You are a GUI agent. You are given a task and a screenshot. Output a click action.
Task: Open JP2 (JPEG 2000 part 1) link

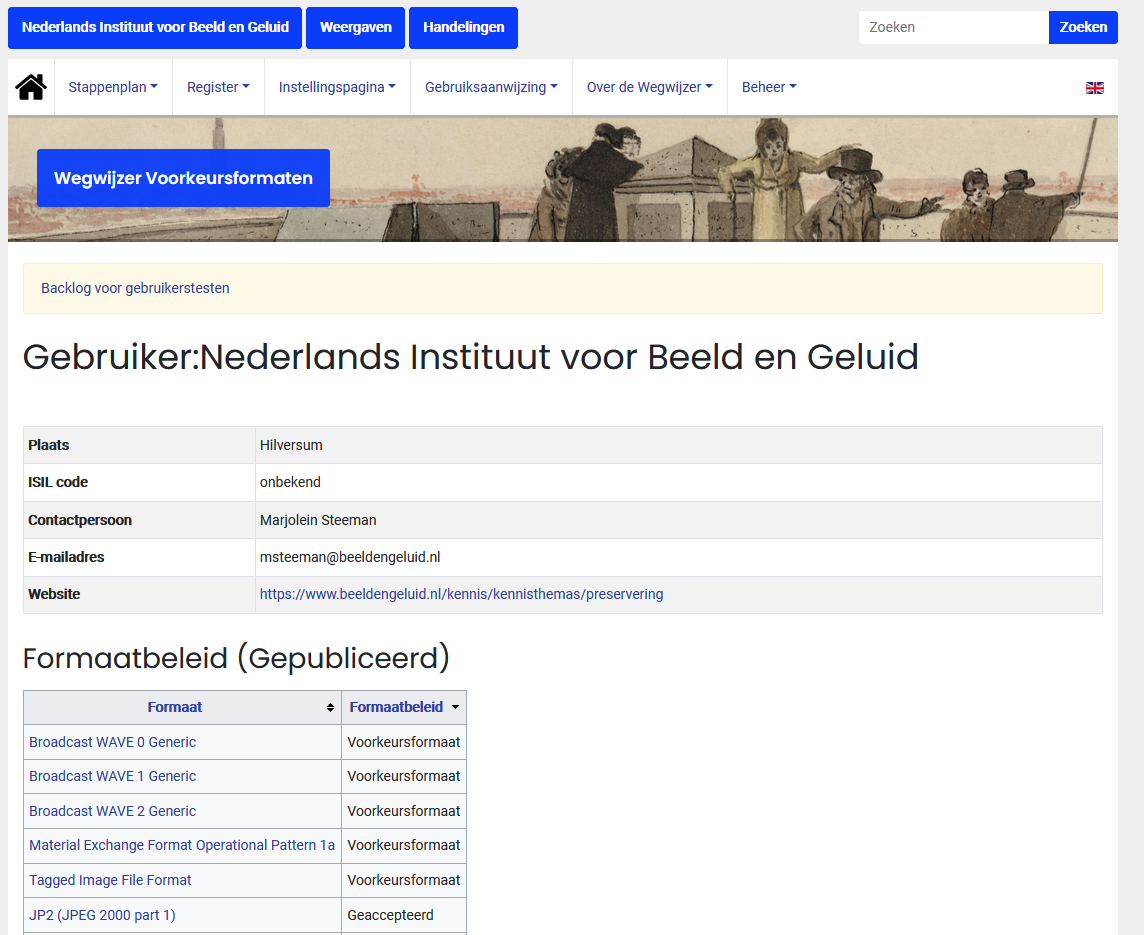(x=102, y=915)
